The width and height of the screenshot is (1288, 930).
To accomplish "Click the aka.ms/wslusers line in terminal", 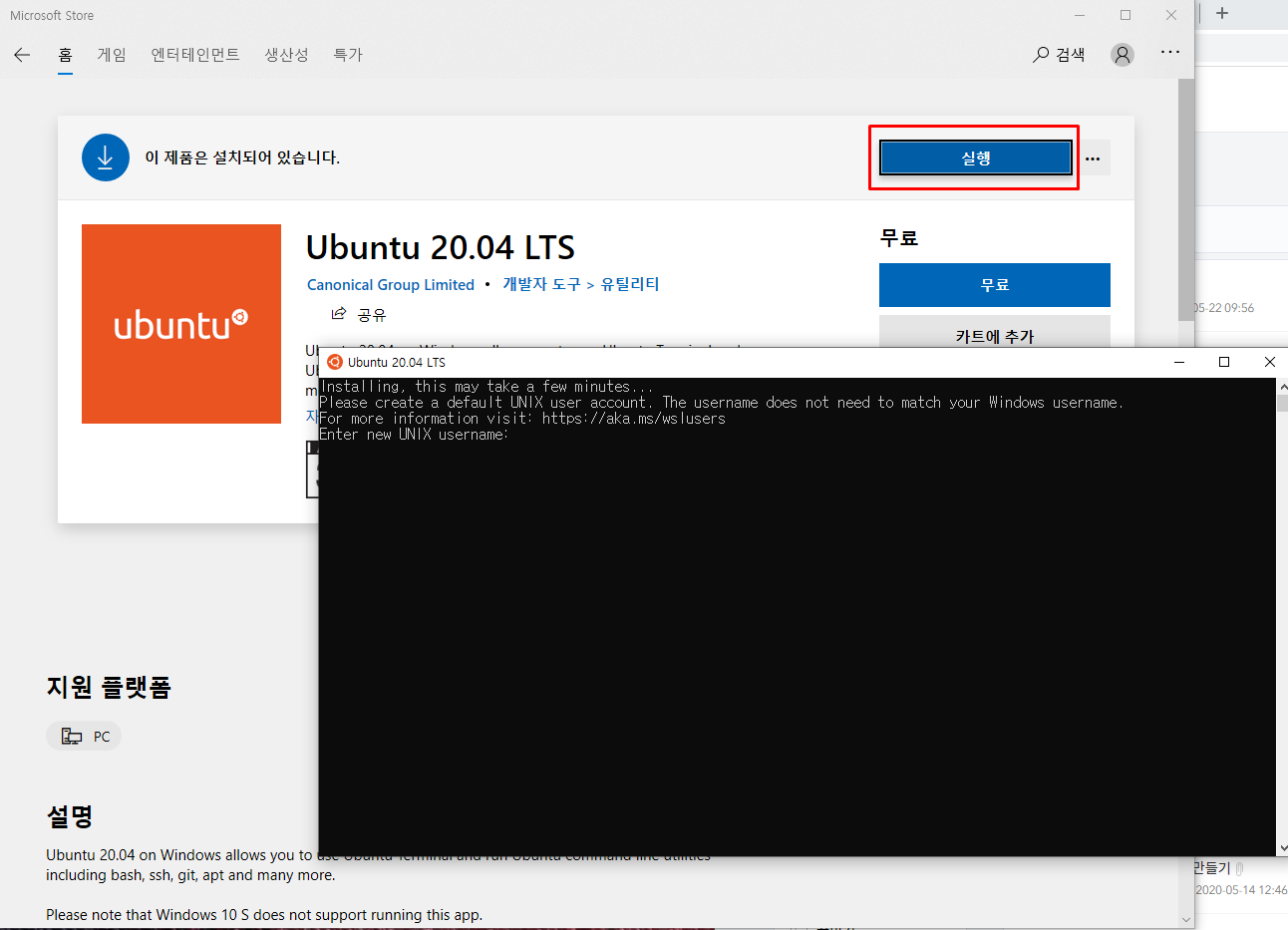I will pyautogui.click(x=522, y=419).
